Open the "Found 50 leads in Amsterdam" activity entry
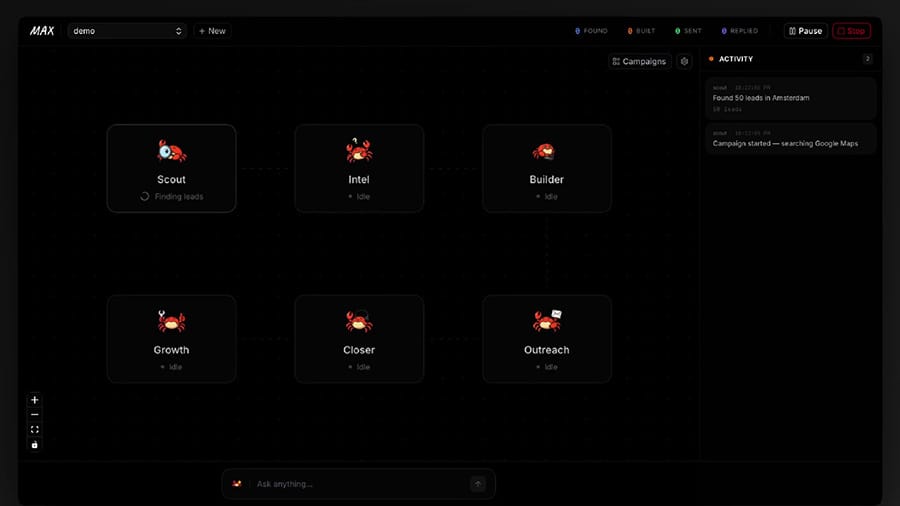Image resolution: width=900 pixels, height=506 pixels. [790, 98]
